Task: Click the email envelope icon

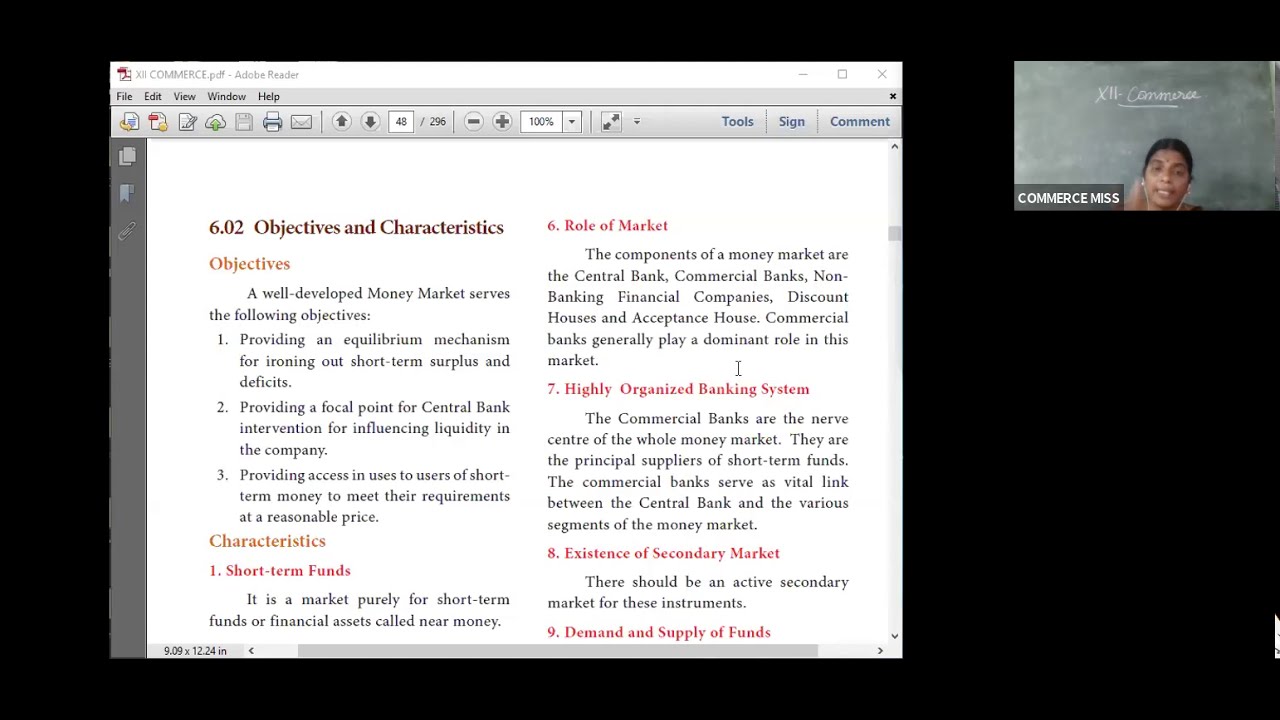Action: (x=301, y=122)
